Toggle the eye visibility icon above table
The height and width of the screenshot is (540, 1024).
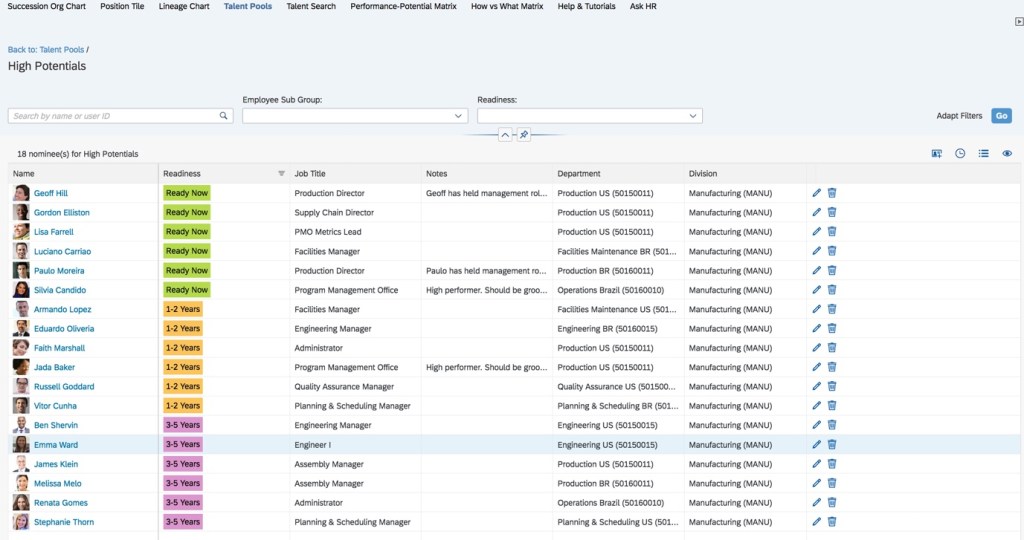click(1007, 154)
